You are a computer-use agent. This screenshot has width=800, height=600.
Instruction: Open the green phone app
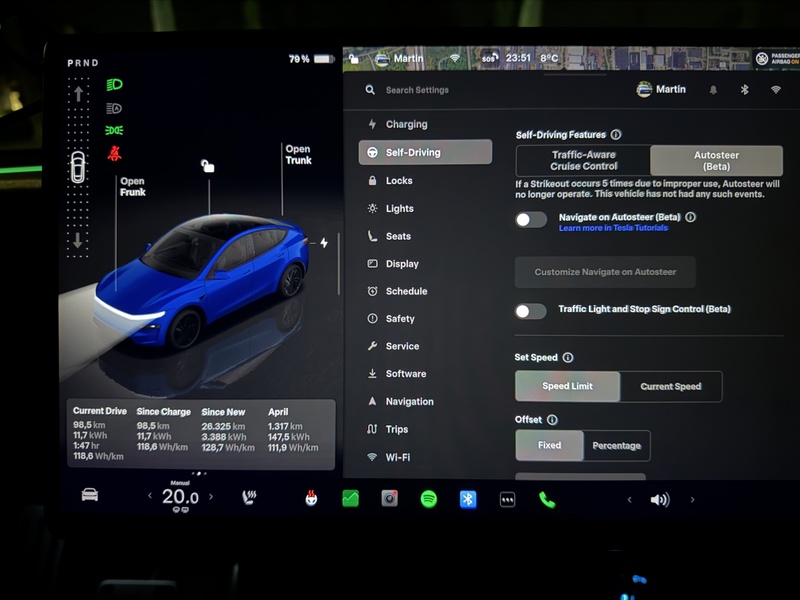[547, 500]
